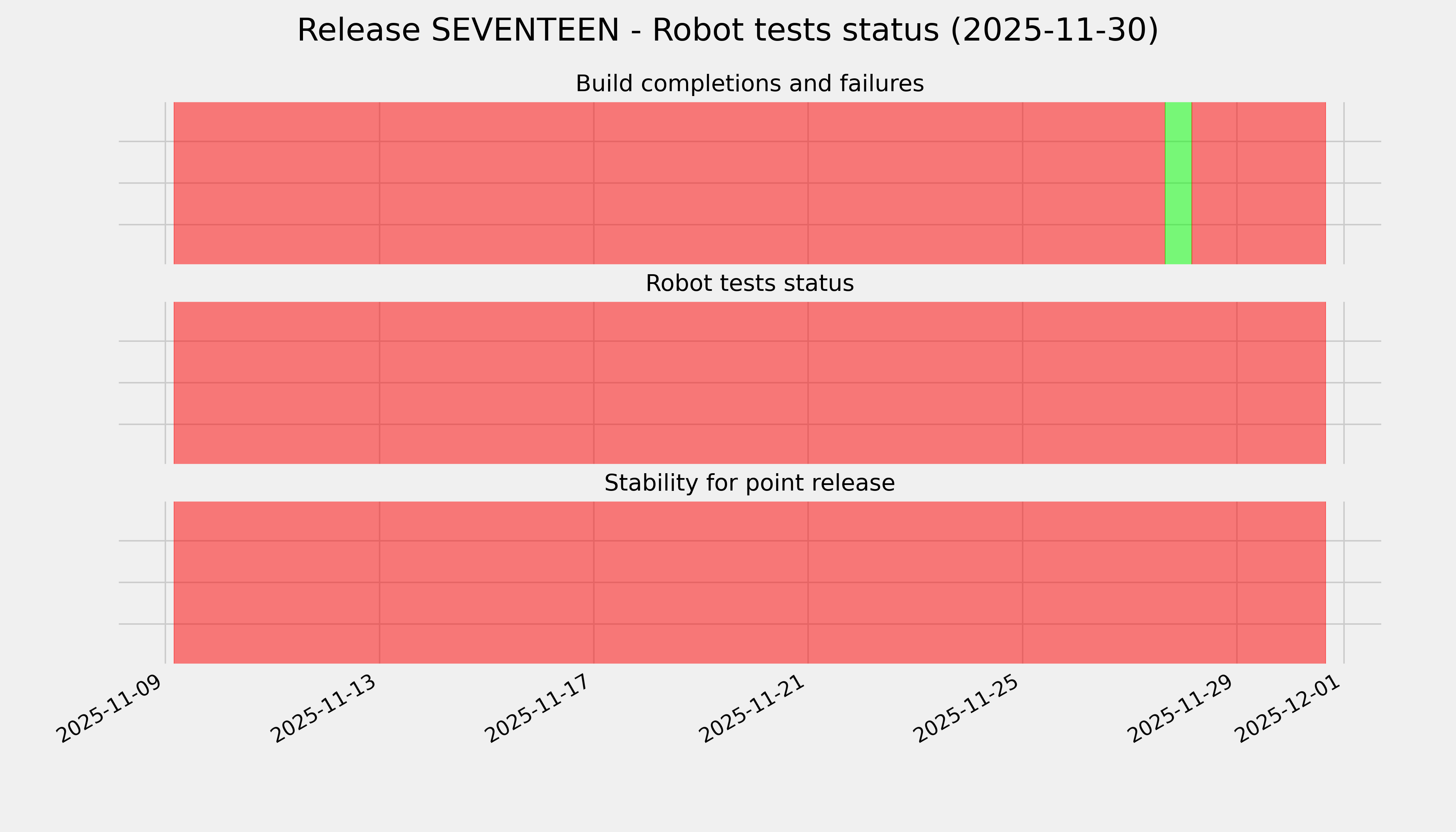Select the "Stability for point release" subplot title

coord(749,484)
